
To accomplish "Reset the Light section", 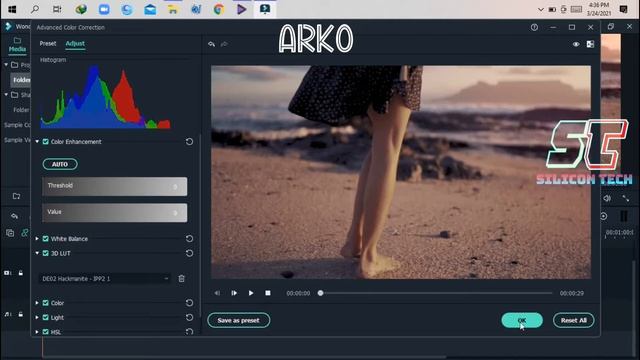I will (189, 317).
